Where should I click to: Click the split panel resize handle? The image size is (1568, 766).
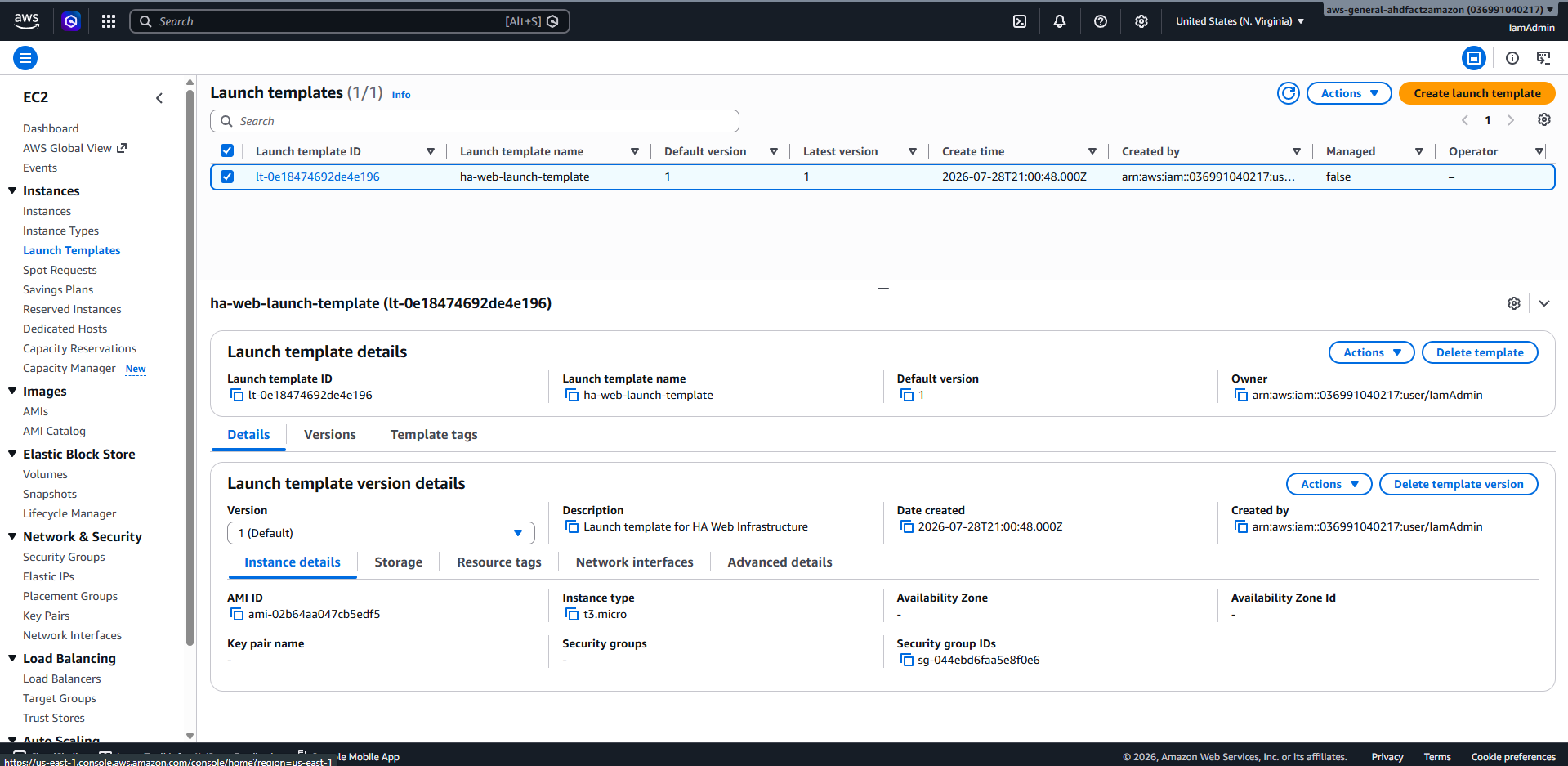pyautogui.click(x=882, y=288)
